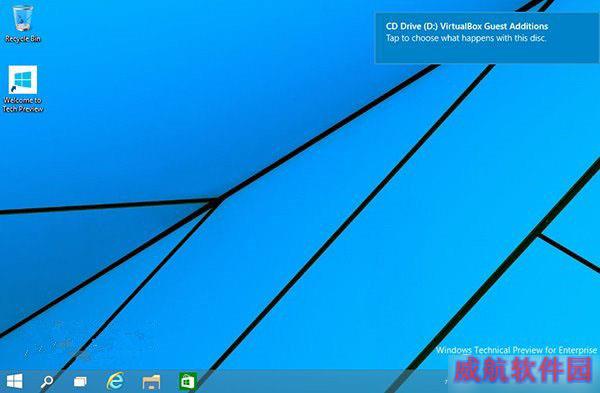
Task: Launch Task View from the taskbar
Action: 80,382
